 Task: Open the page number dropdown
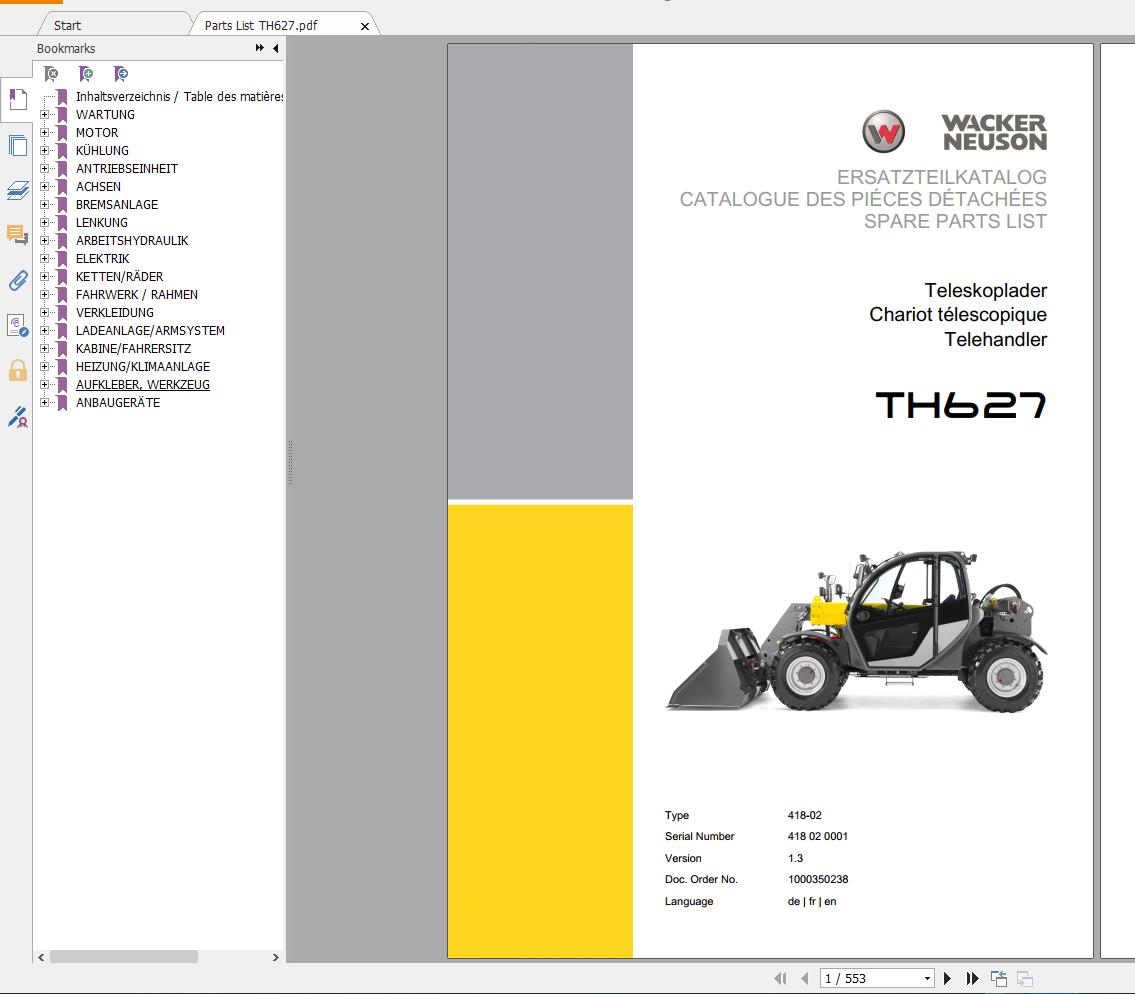click(x=925, y=978)
